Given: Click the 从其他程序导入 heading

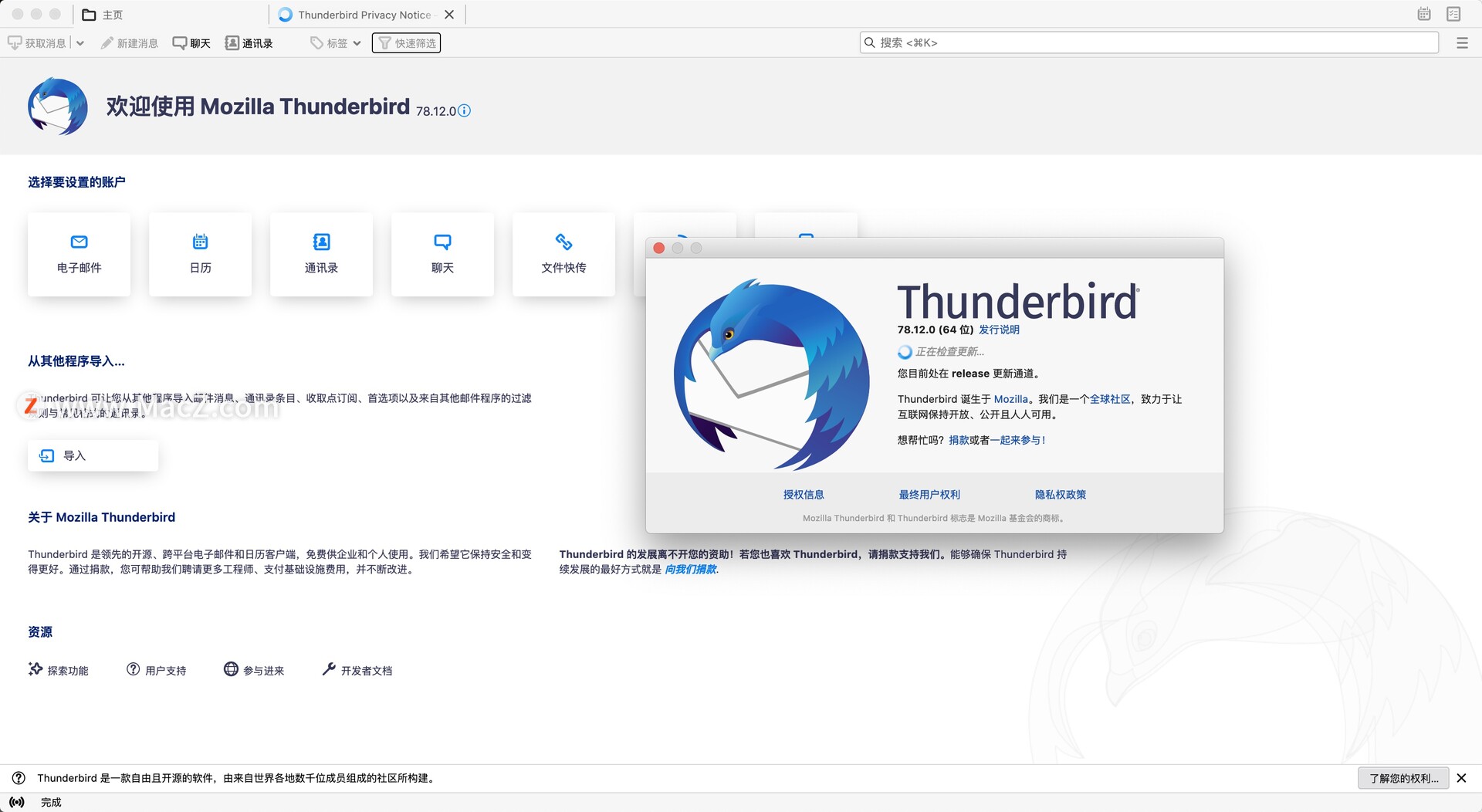Looking at the screenshot, I should tap(76, 361).
